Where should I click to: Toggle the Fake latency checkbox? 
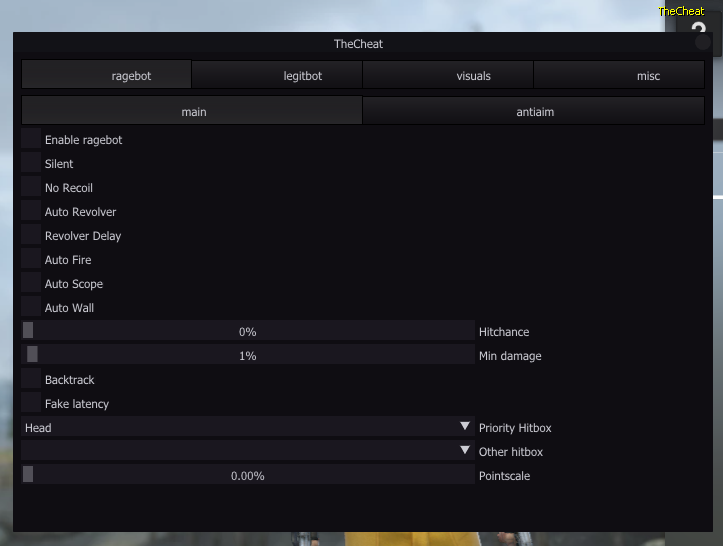(31, 402)
